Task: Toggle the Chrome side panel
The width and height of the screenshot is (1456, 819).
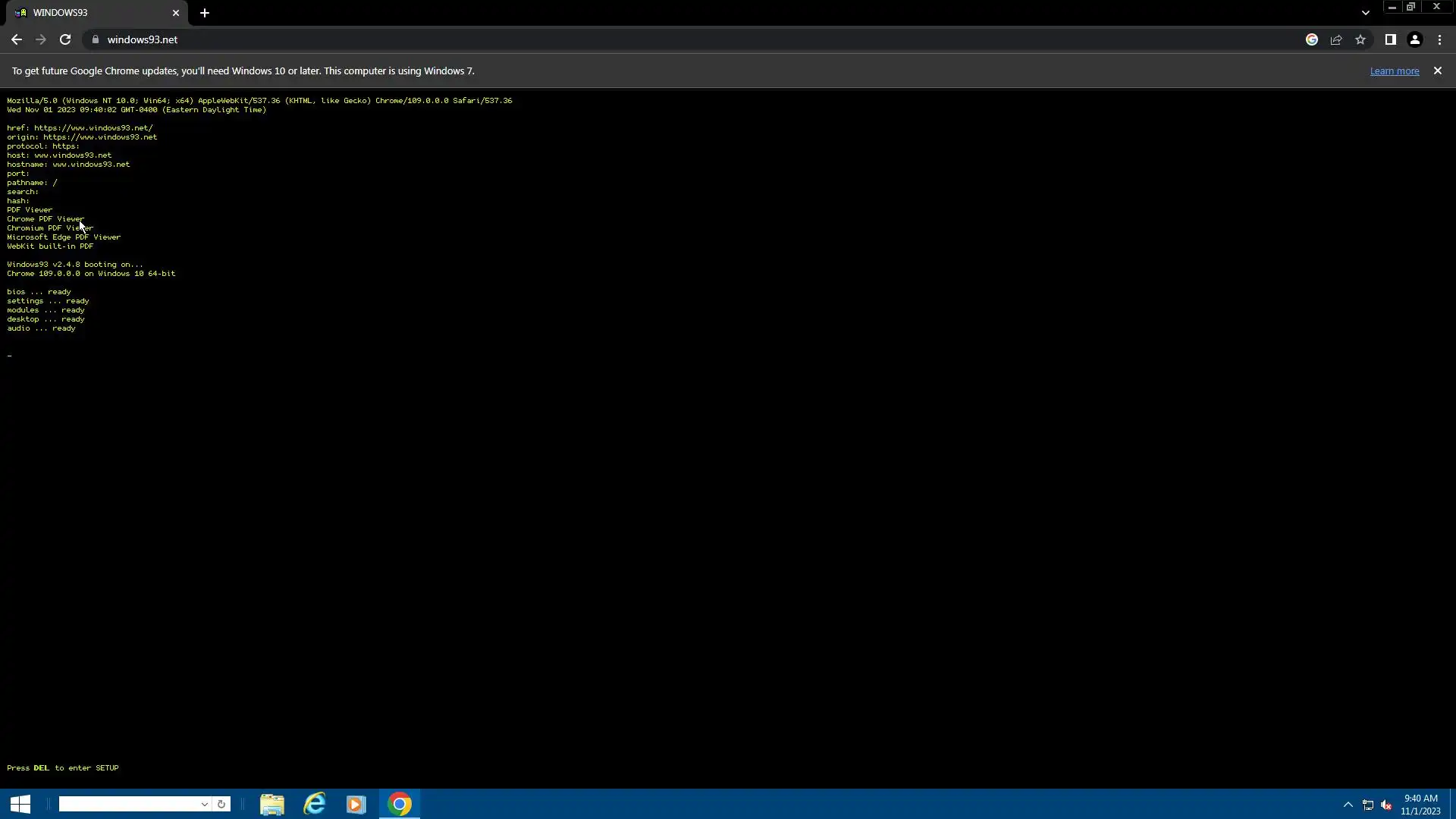Action: click(1390, 39)
